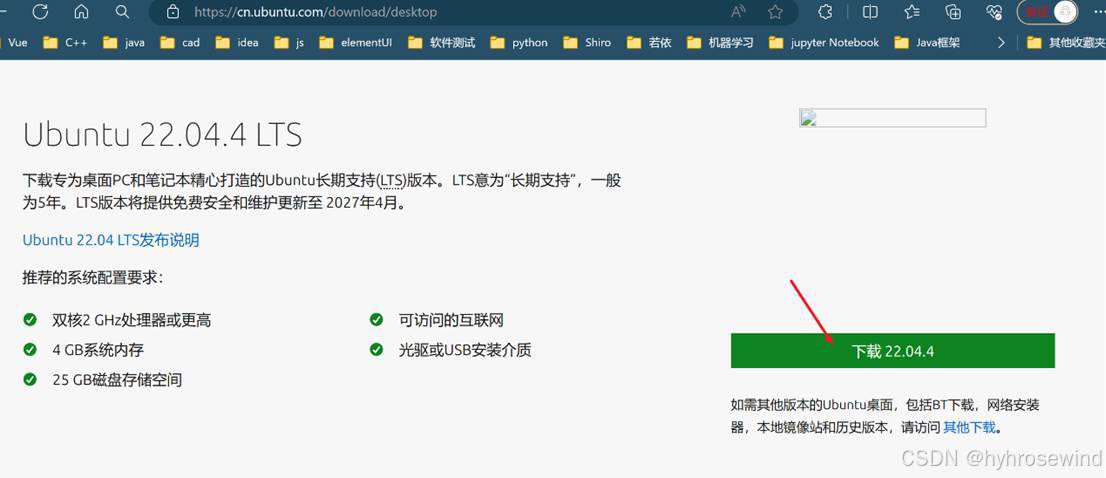Open the 若依 bookmark folder
This screenshot has width=1106, height=478.
pyautogui.click(x=650, y=42)
